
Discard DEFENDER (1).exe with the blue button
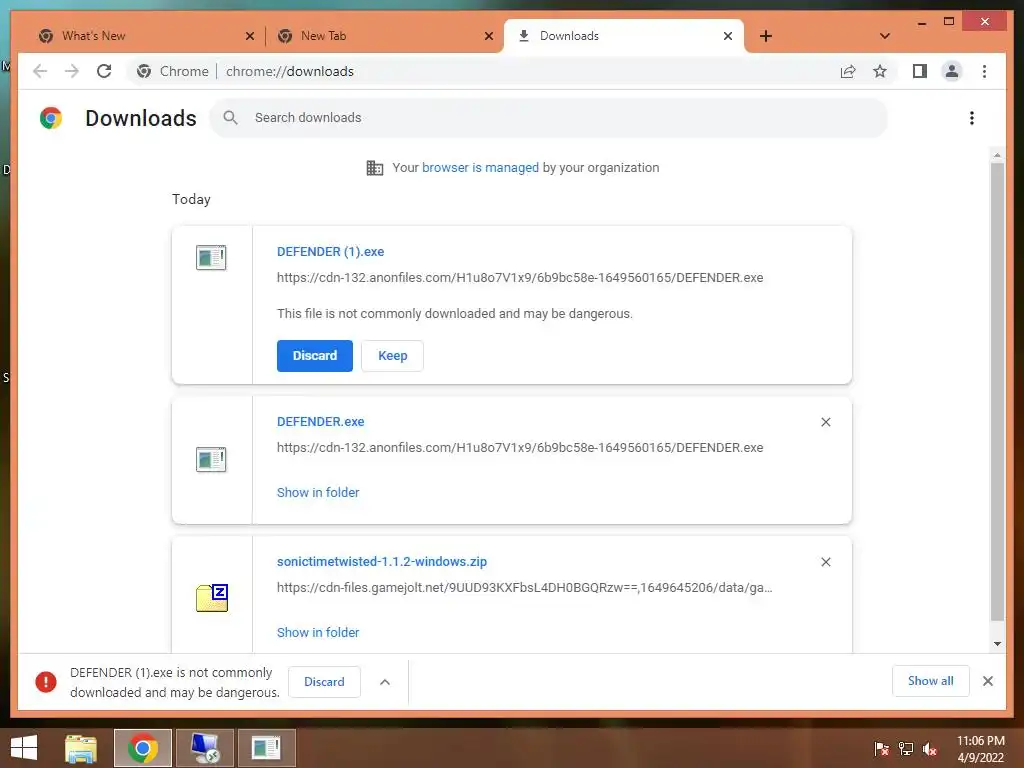pyautogui.click(x=315, y=356)
